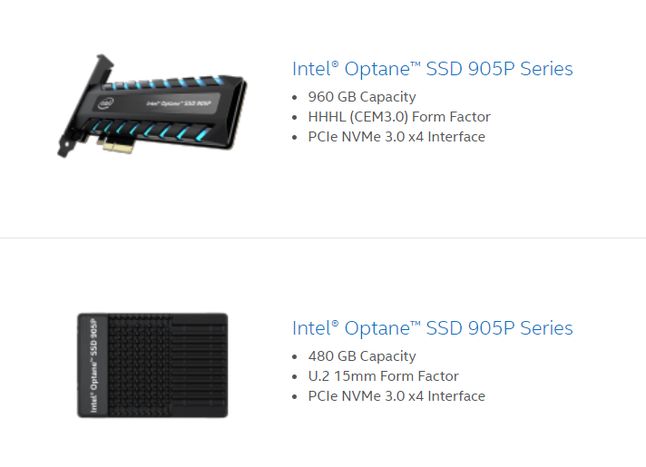Screen dimensions: 646x467
Task: Open the 960 GB product's Optane SSD 905P Series title
Action: 432,69
